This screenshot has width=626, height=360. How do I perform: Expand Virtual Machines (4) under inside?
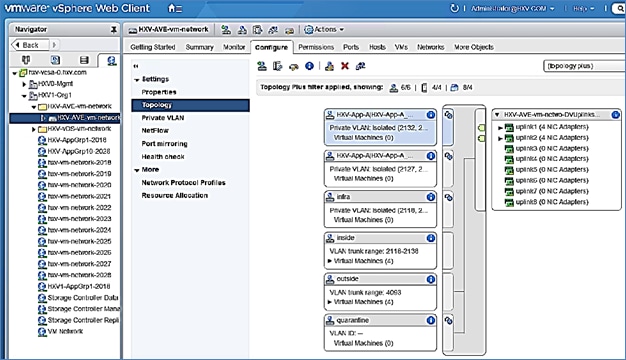(330, 261)
